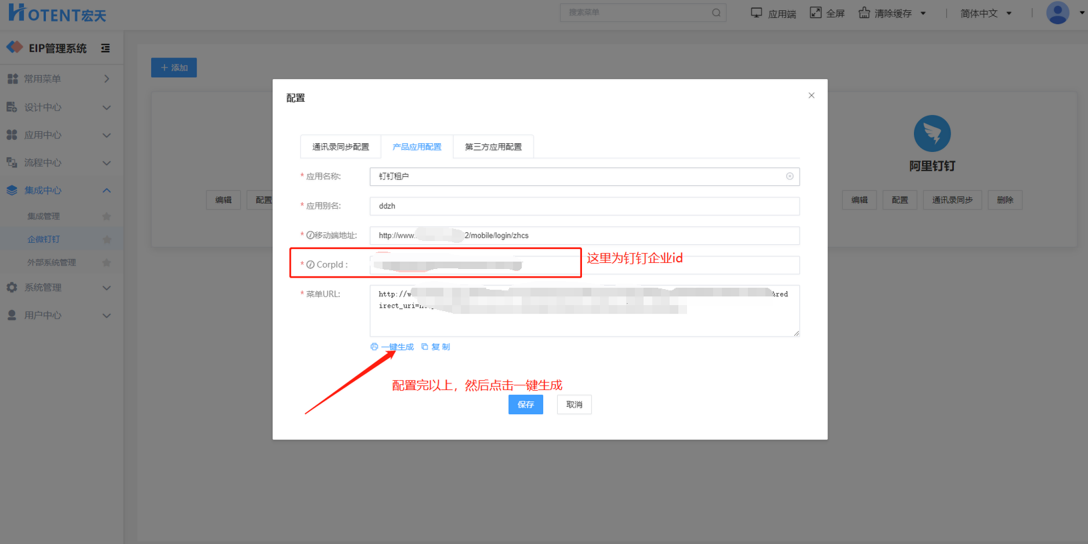
Task: Open the 简体中文 language dropdown
Action: pos(984,13)
